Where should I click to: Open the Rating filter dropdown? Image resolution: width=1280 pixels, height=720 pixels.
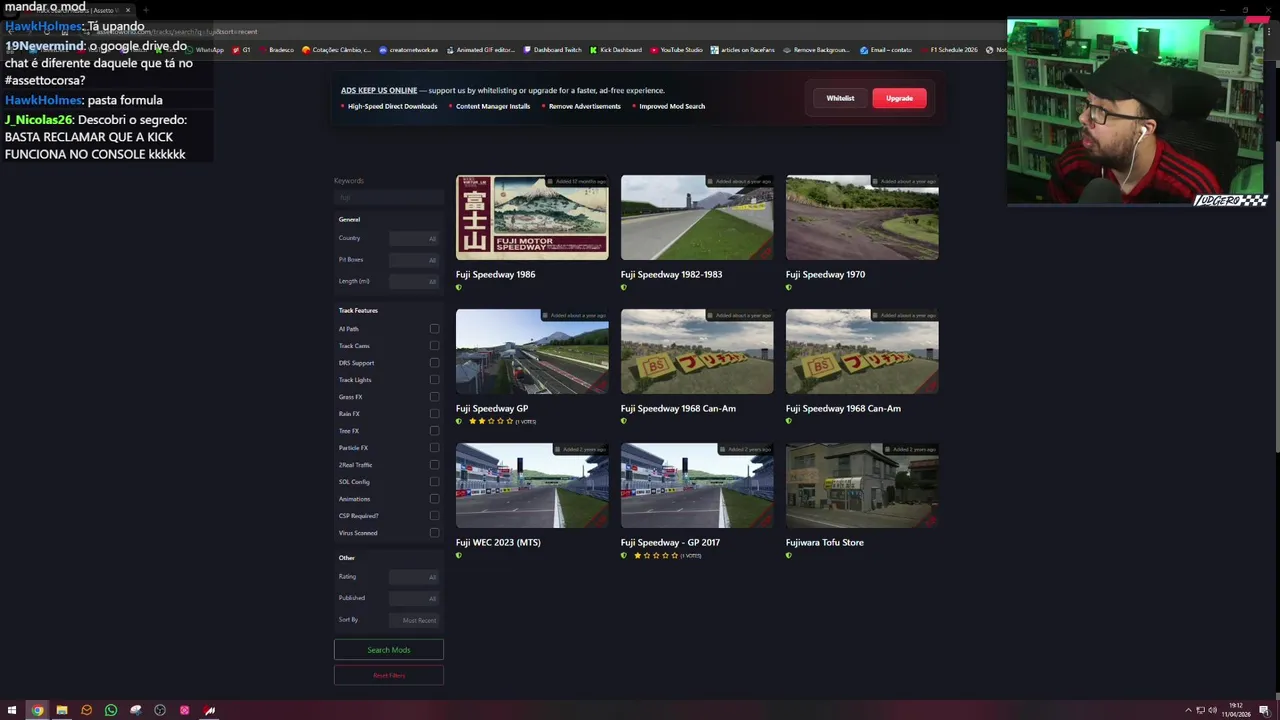click(x=414, y=577)
